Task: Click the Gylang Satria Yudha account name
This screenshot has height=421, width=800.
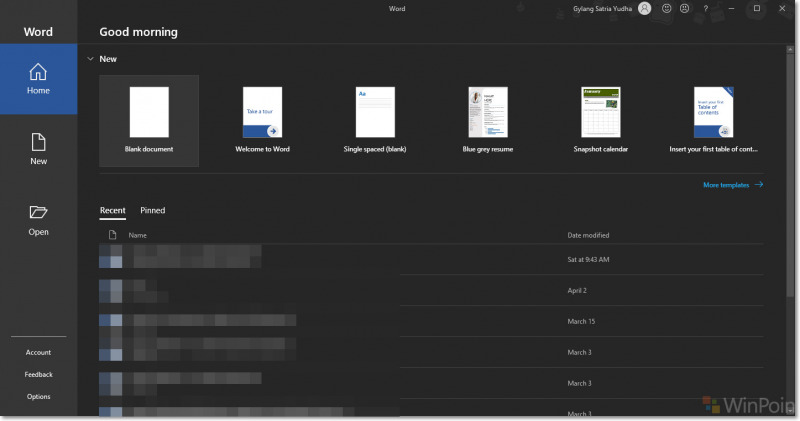Action: (x=602, y=9)
